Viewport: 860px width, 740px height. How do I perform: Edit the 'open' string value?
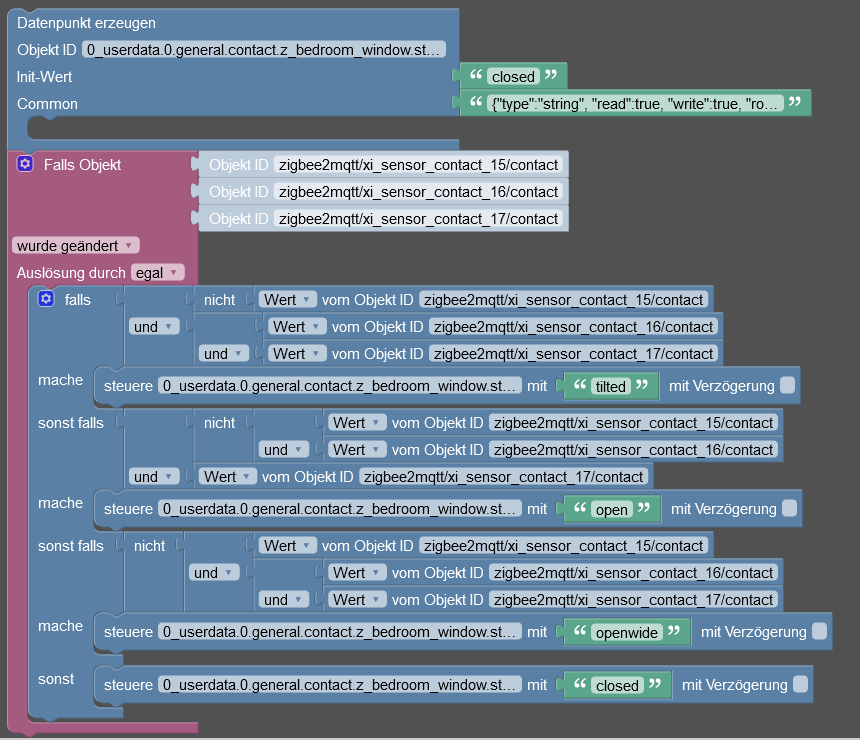612,509
